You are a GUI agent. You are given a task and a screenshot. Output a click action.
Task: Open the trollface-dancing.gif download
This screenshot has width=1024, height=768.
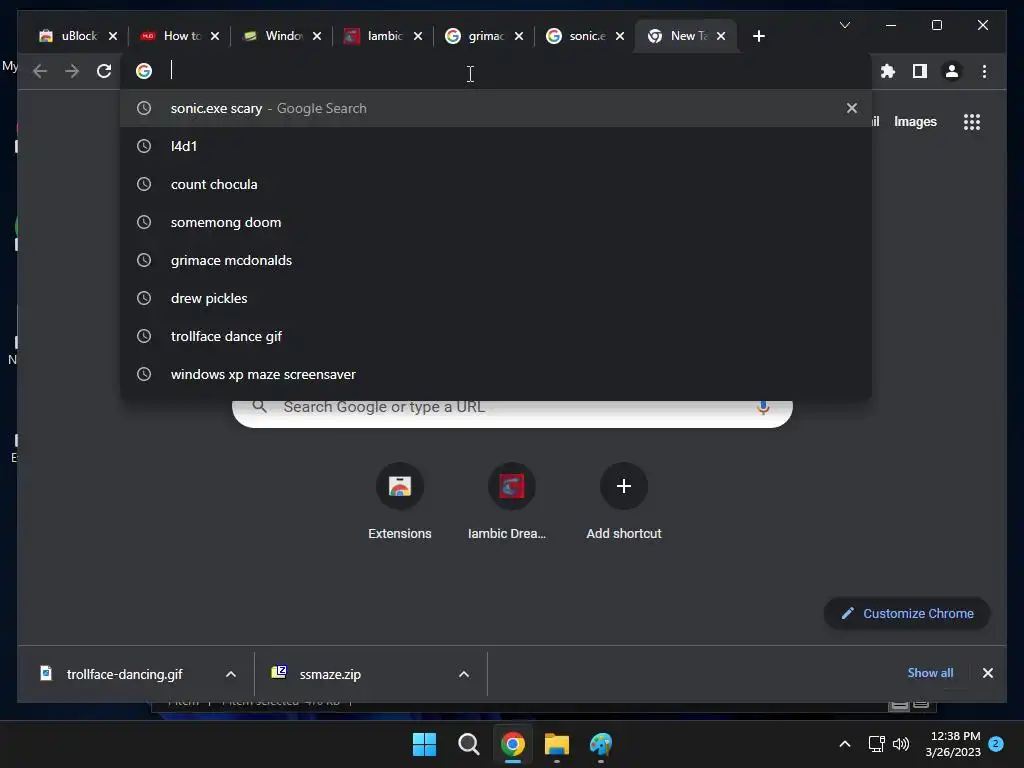[123, 674]
